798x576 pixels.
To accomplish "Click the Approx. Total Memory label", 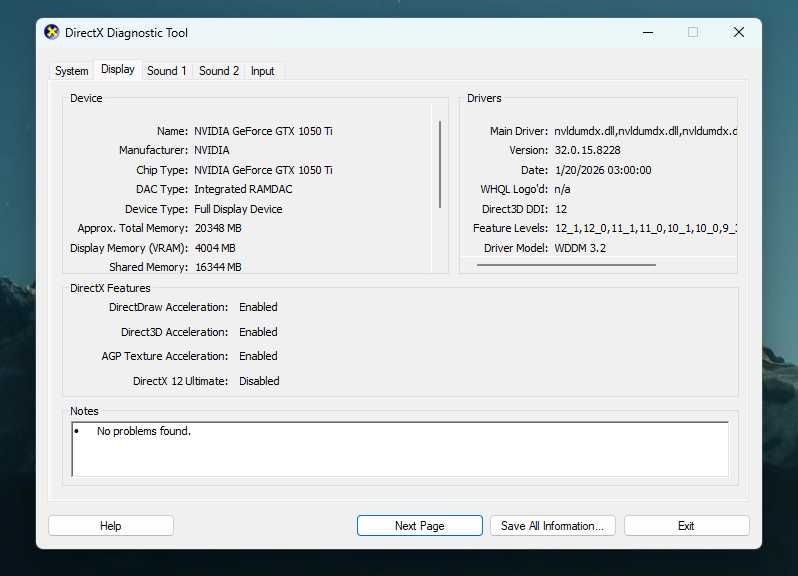I will pyautogui.click(x=133, y=228).
